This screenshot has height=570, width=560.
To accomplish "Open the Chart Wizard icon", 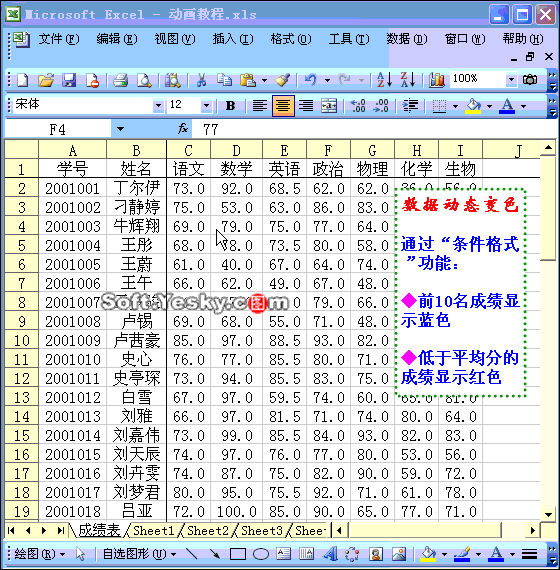I will [x=436, y=80].
